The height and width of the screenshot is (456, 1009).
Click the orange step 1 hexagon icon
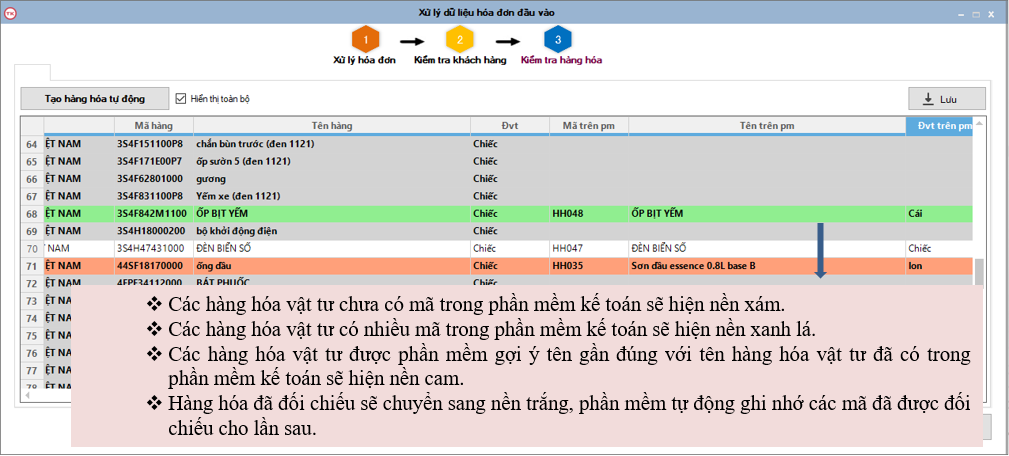tap(366, 40)
